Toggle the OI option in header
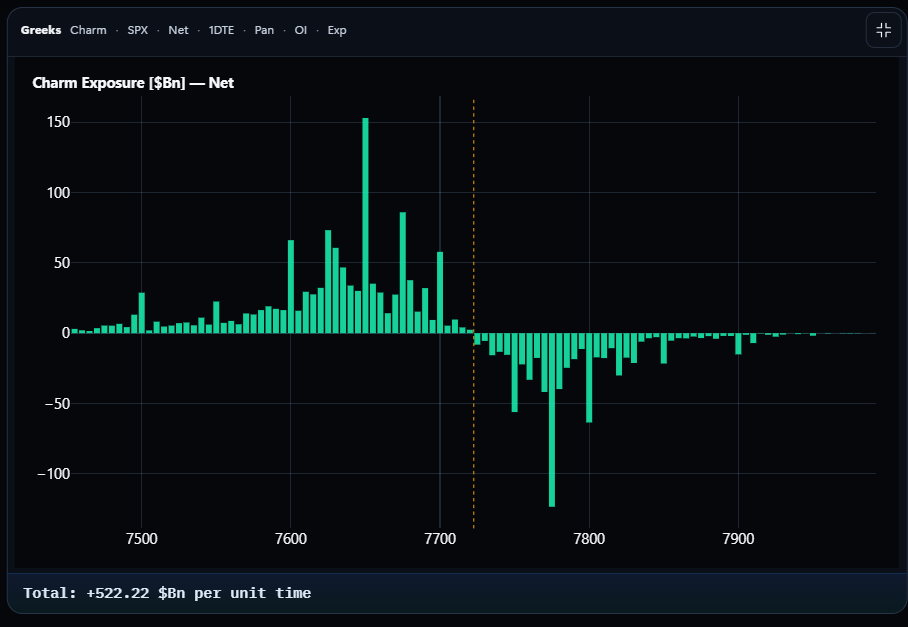This screenshot has height=627, width=908. pyautogui.click(x=301, y=30)
